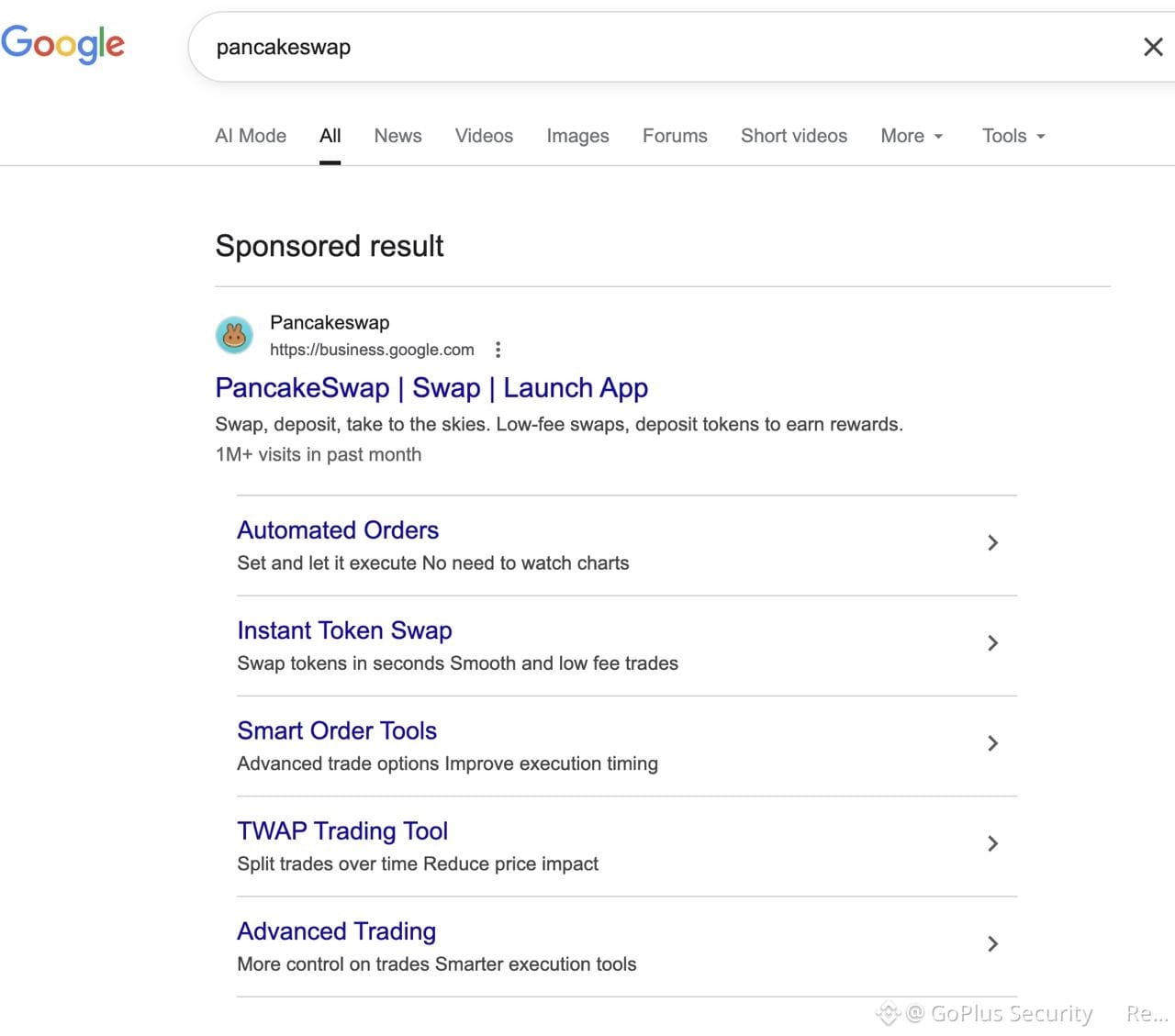Screen dimensions: 1175x1036
Task: Click the Google logo
Action: [x=62, y=44]
